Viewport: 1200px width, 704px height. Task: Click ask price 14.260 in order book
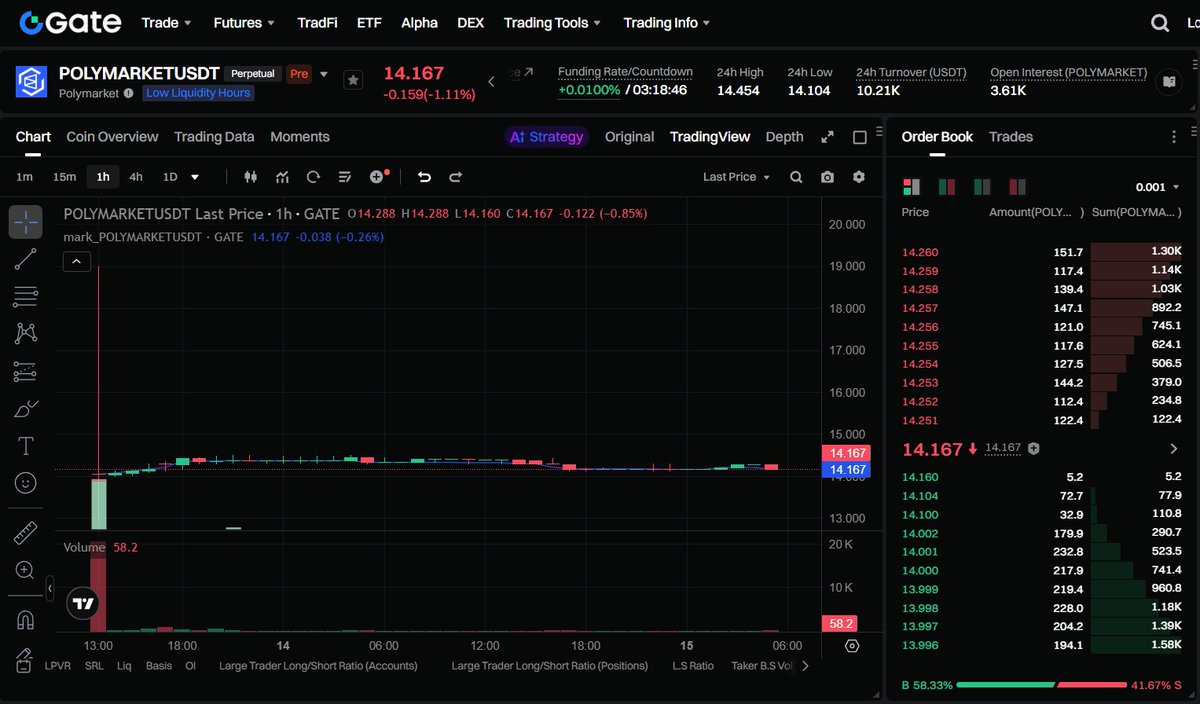[x=920, y=252]
